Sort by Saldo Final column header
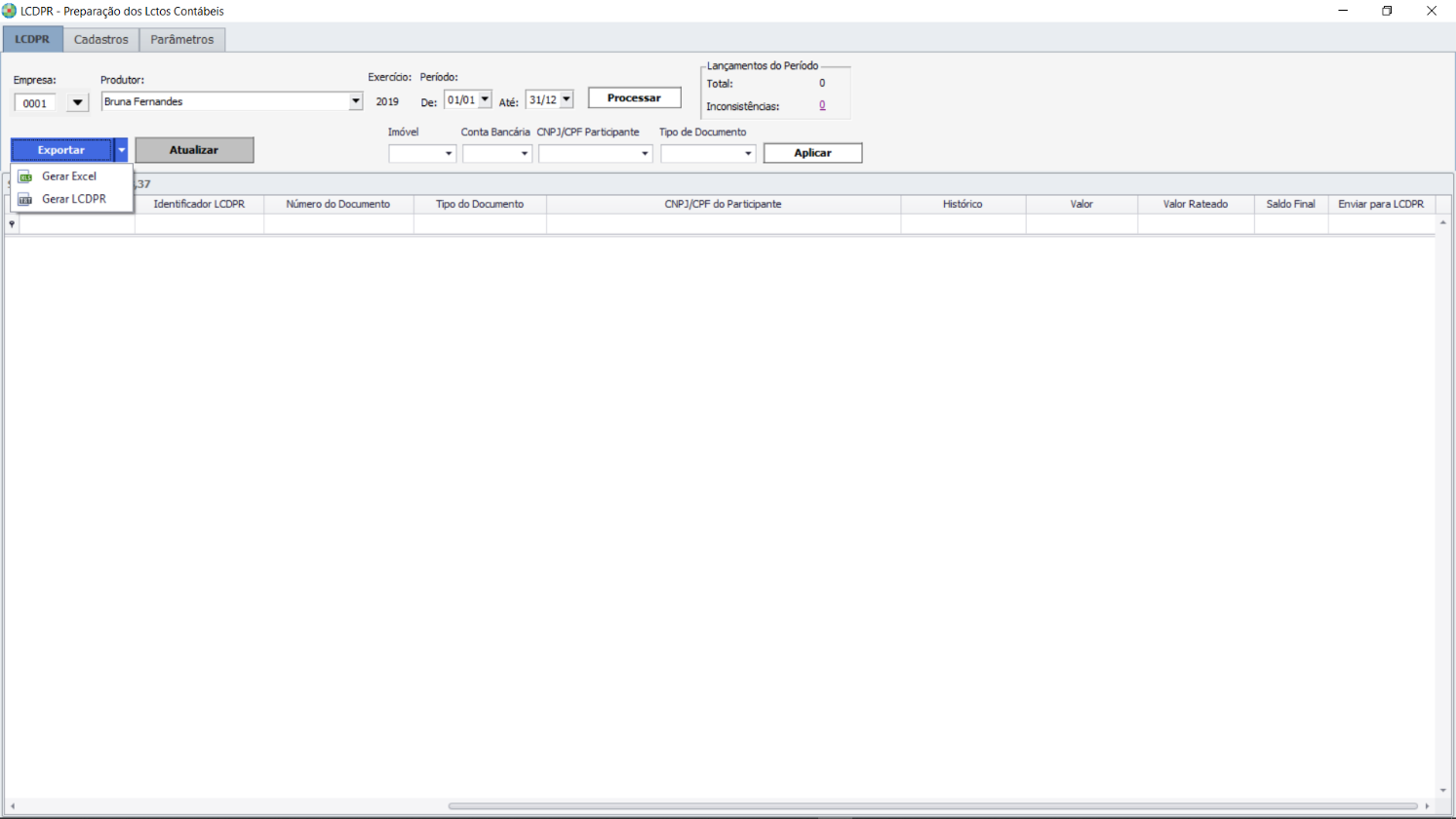 1291,205
